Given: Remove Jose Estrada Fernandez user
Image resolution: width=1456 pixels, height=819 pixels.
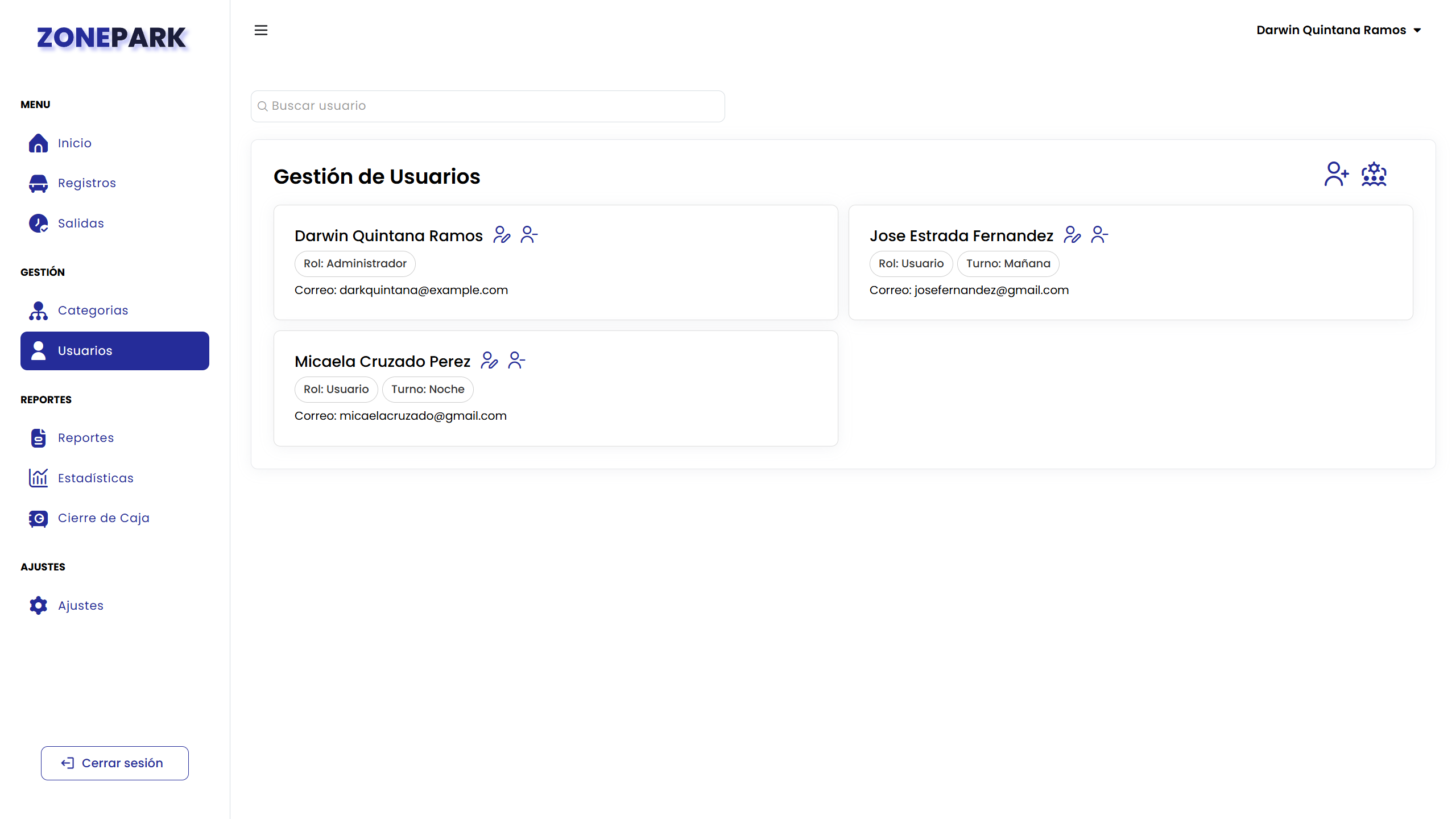Looking at the screenshot, I should coord(1099,235).
